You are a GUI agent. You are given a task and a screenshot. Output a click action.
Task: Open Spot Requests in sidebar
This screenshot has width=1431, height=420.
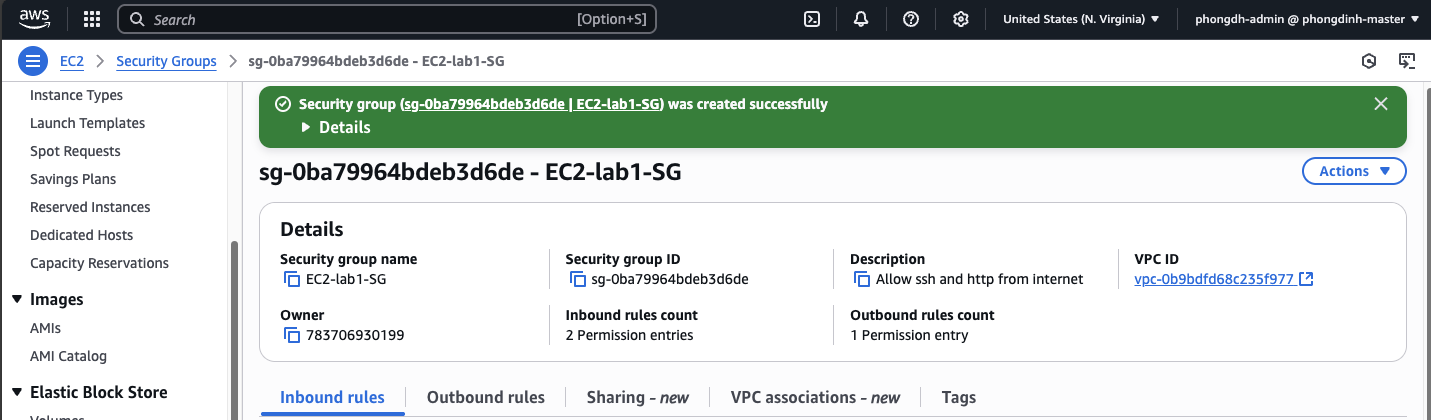tap(75, 151)
